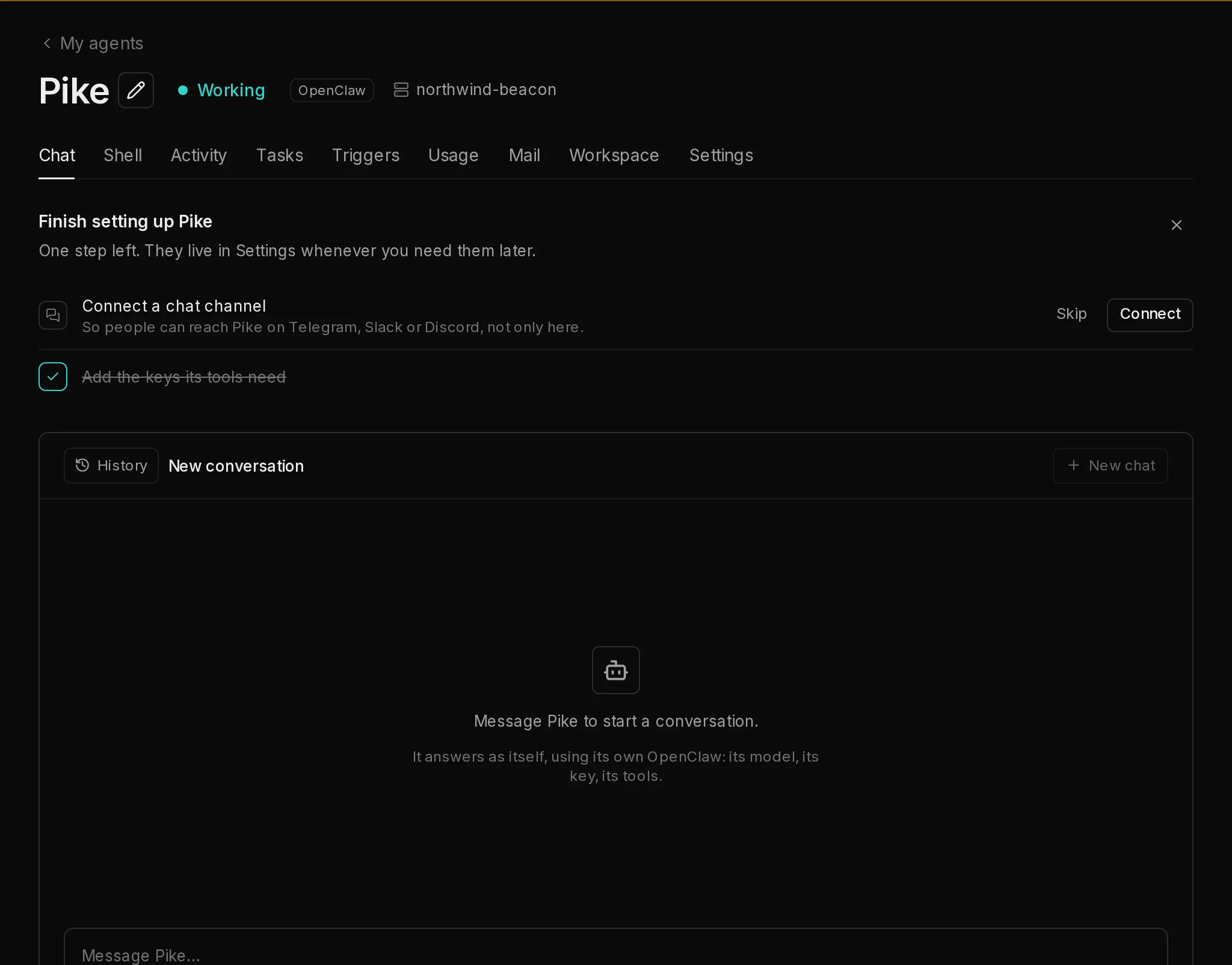This screenshot has height=965, width=1232.
Task: Open the chat History
Action: (111, 466)
